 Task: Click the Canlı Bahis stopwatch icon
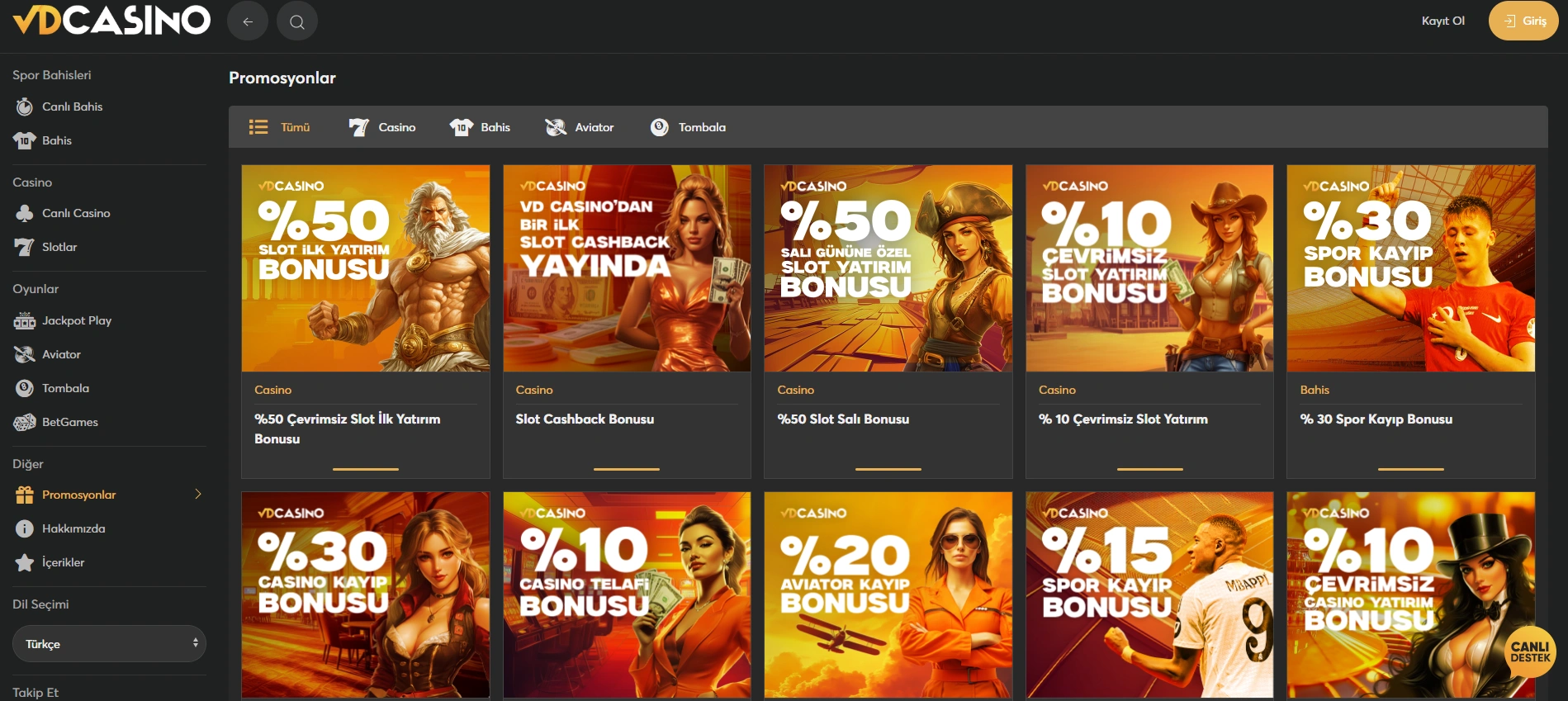(x=25, y=107)
